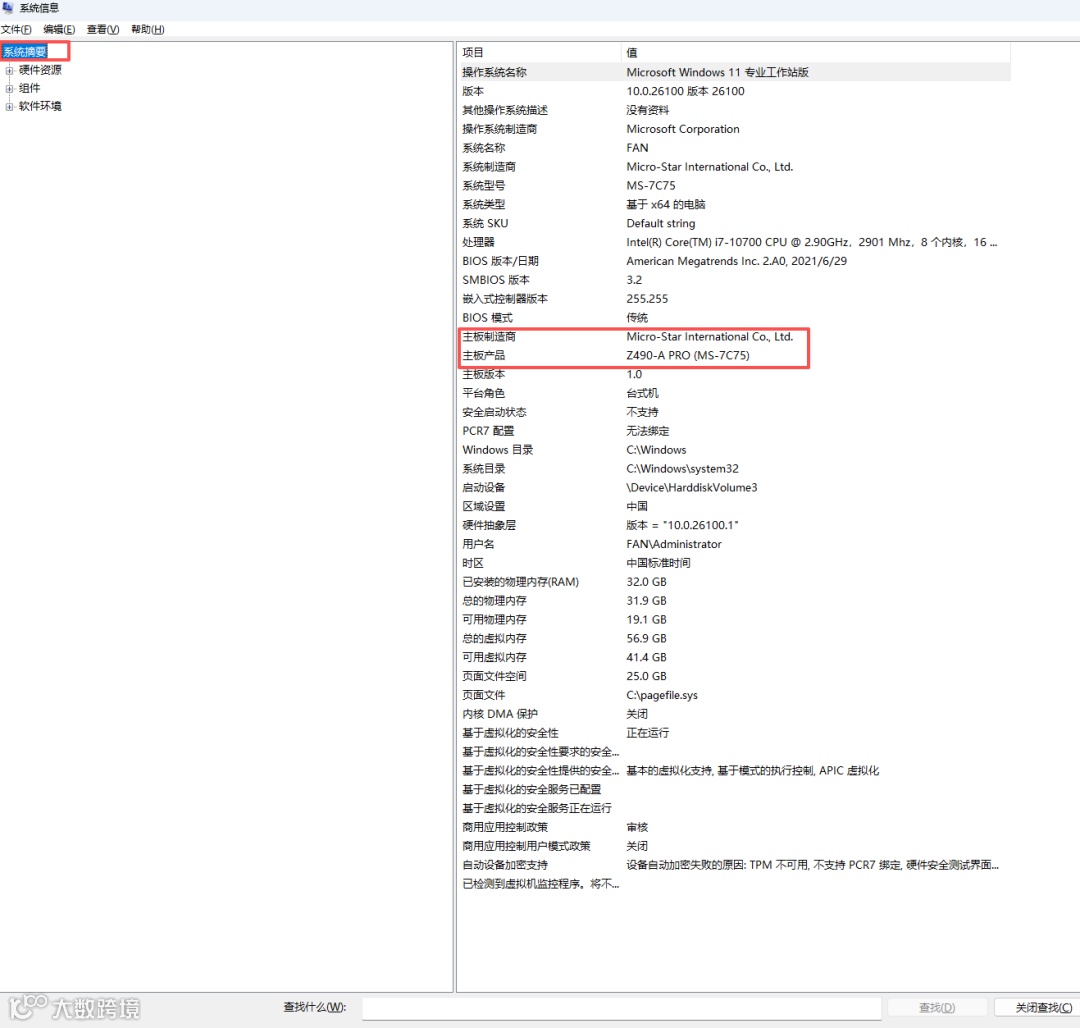
Task: Click the 查找什么 search input field
Action: click(x=621, y=1008)
